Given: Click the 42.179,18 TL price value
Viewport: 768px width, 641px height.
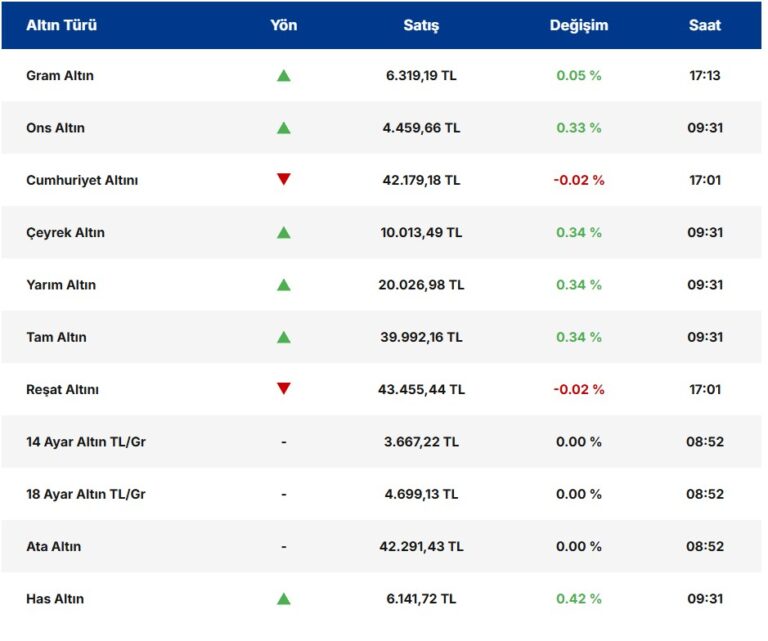Looking at the screenshot, I should (422, 180).
